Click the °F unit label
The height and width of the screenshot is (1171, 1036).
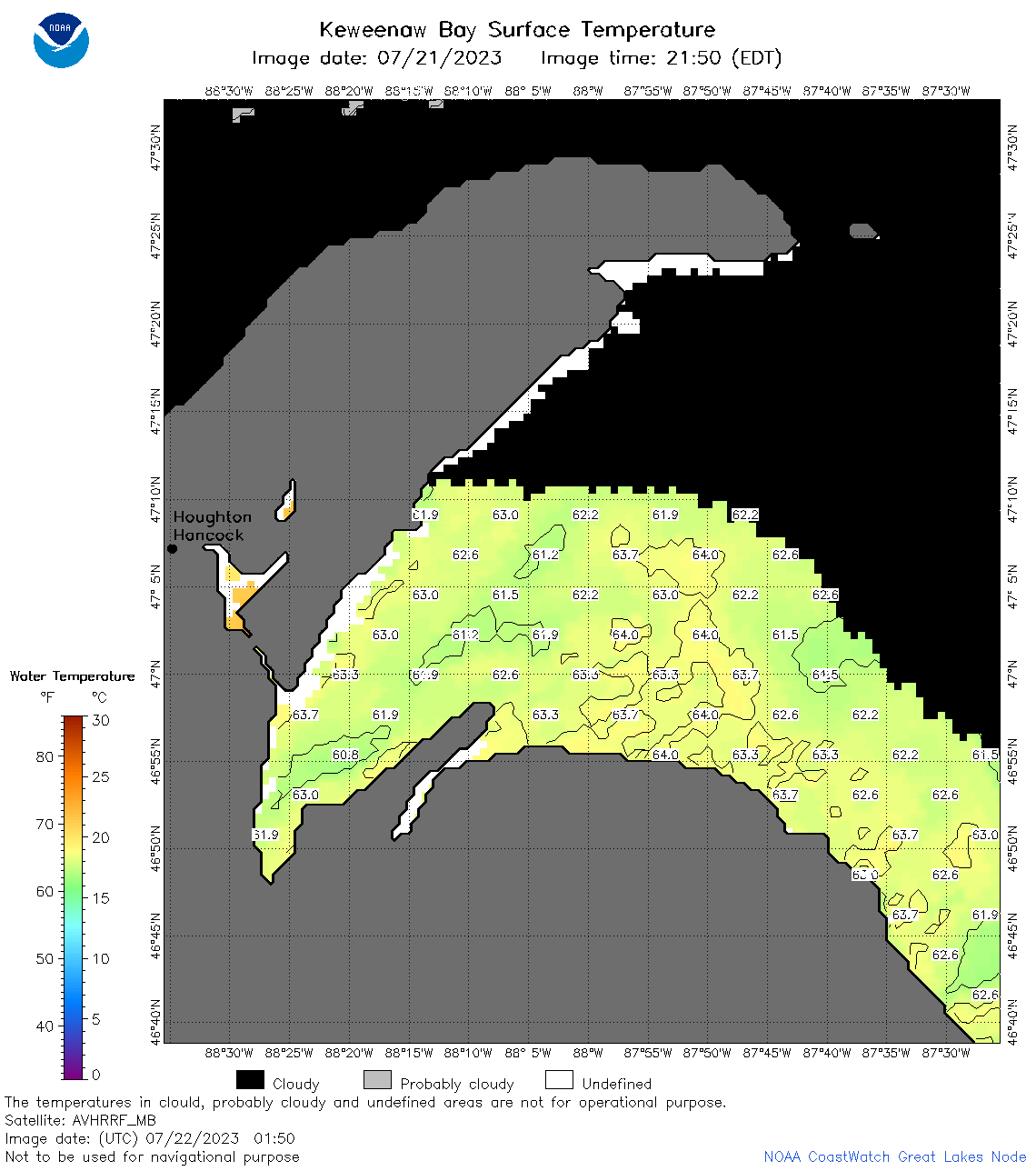pos(47,697)
